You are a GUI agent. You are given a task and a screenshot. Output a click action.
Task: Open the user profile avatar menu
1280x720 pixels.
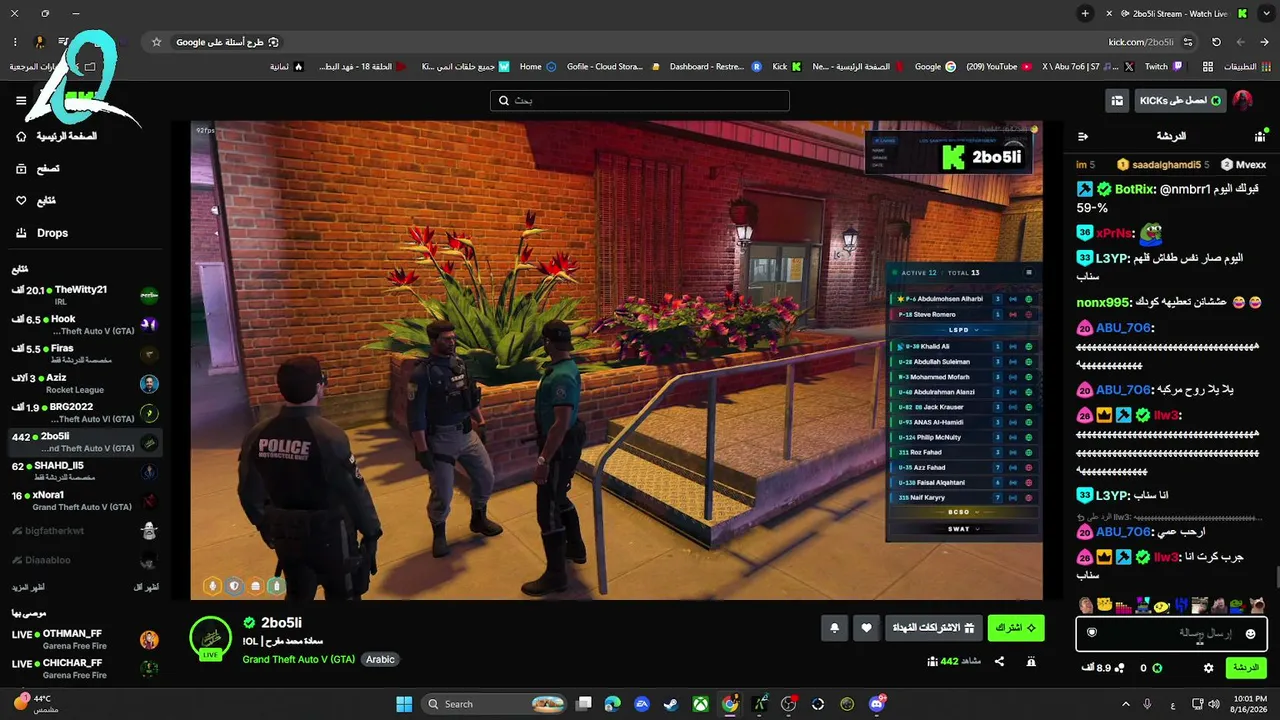1243,100
